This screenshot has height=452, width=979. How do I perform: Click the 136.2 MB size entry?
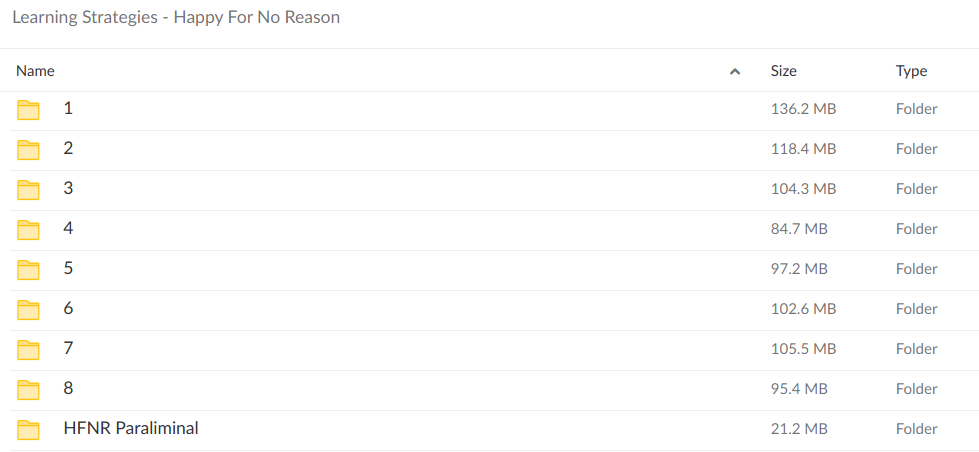tap(803, 109)
